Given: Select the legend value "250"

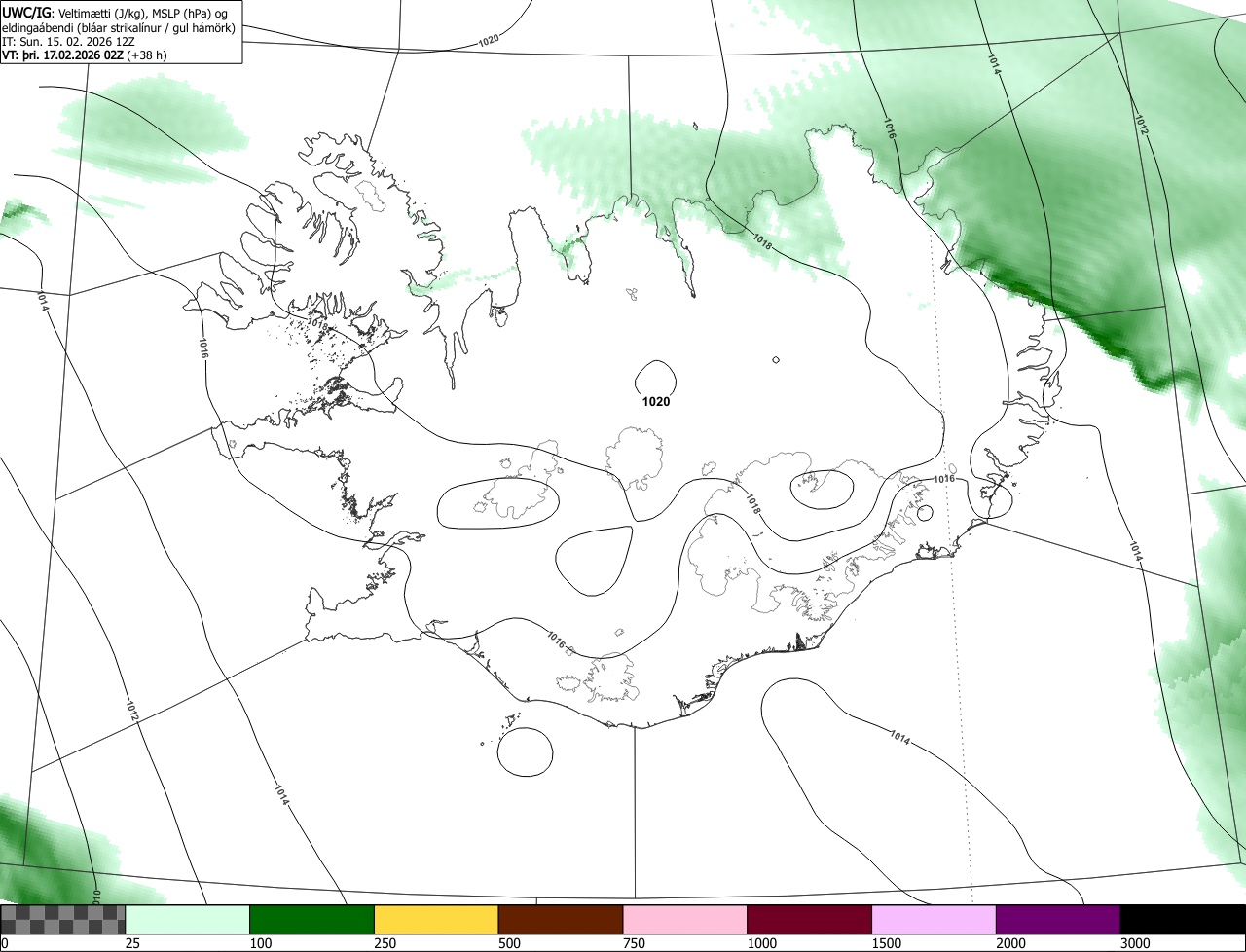Looking at the screenshot, I should click(x=385, y=943).
